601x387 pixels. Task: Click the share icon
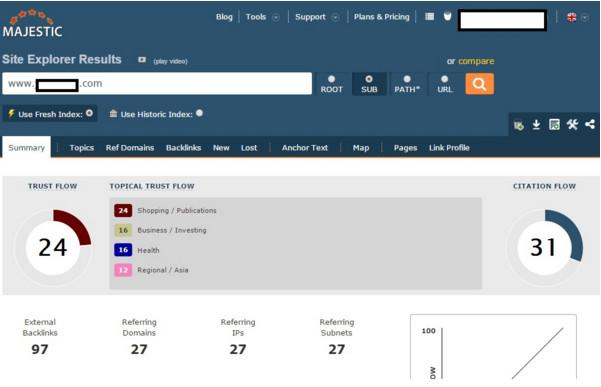(590, 124)
